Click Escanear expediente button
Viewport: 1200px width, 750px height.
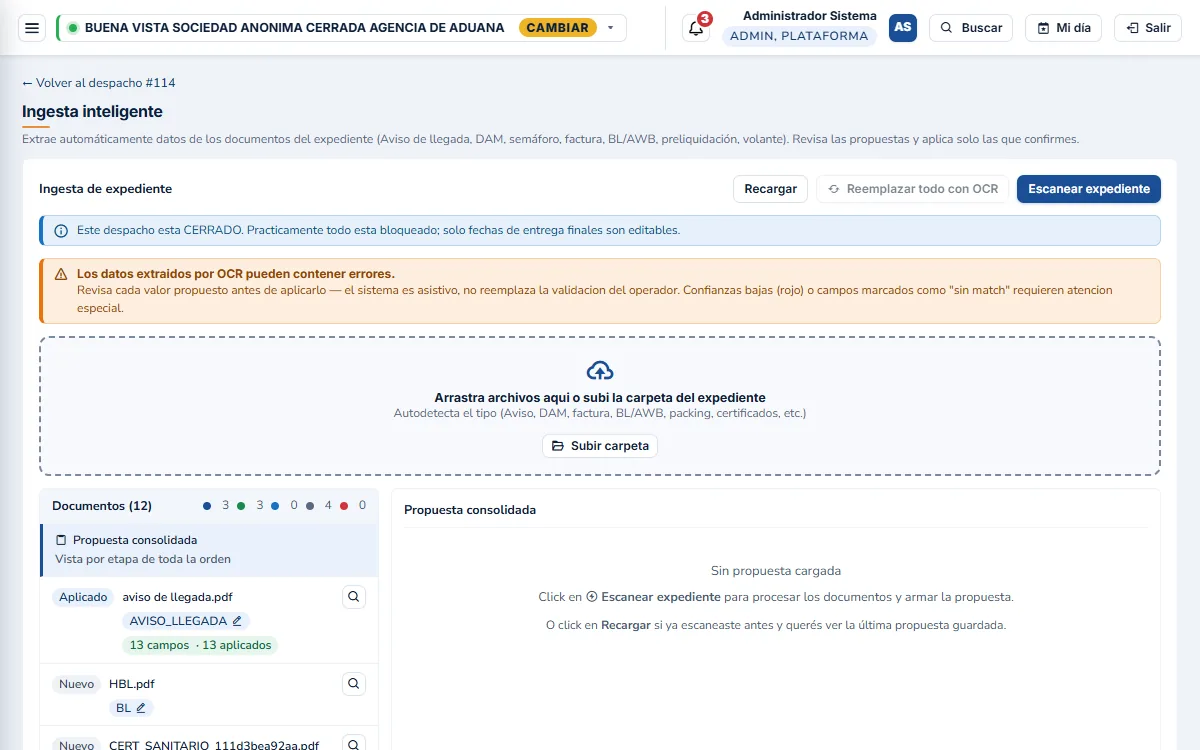point(1089,189)
